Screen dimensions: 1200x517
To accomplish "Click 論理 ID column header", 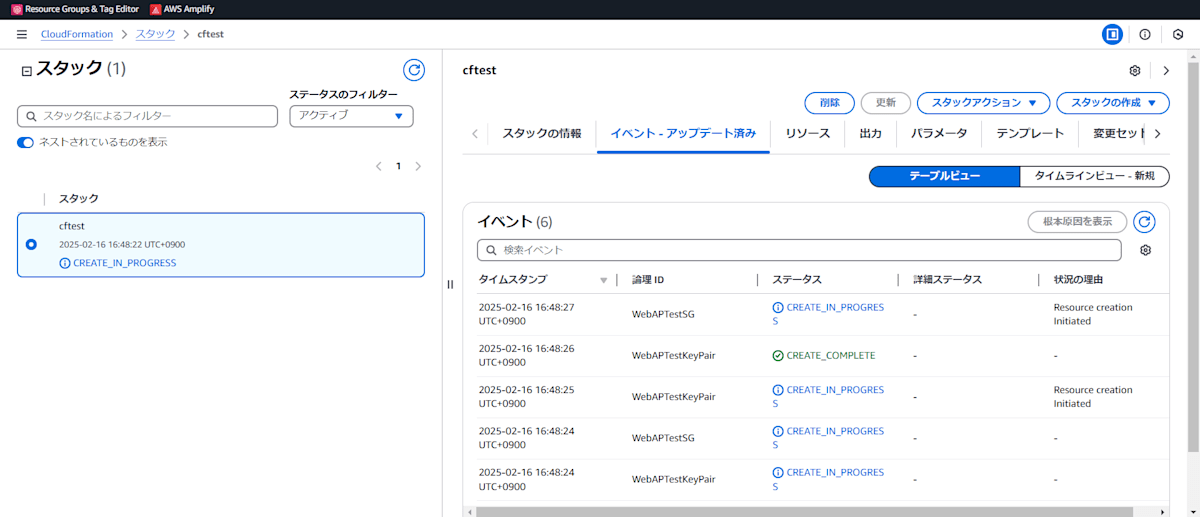I will point(648,280).
